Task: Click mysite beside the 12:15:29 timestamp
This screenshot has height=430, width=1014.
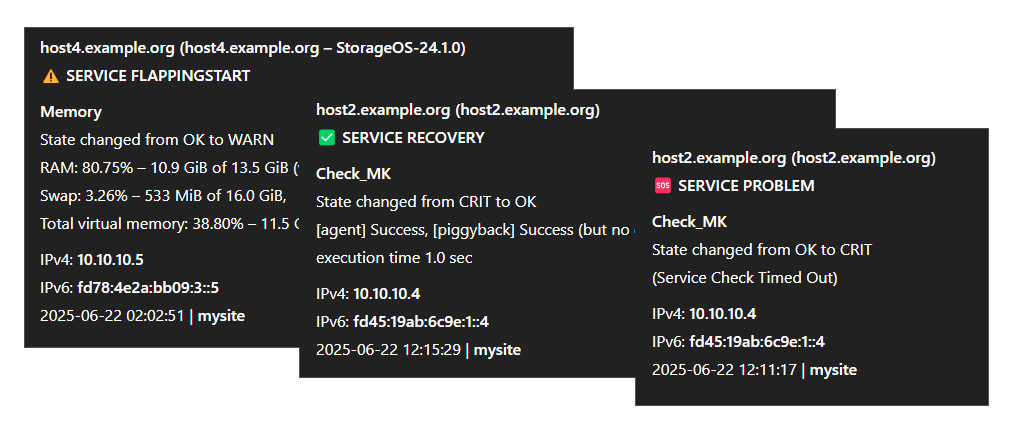Action: click(x=497, y=350)
